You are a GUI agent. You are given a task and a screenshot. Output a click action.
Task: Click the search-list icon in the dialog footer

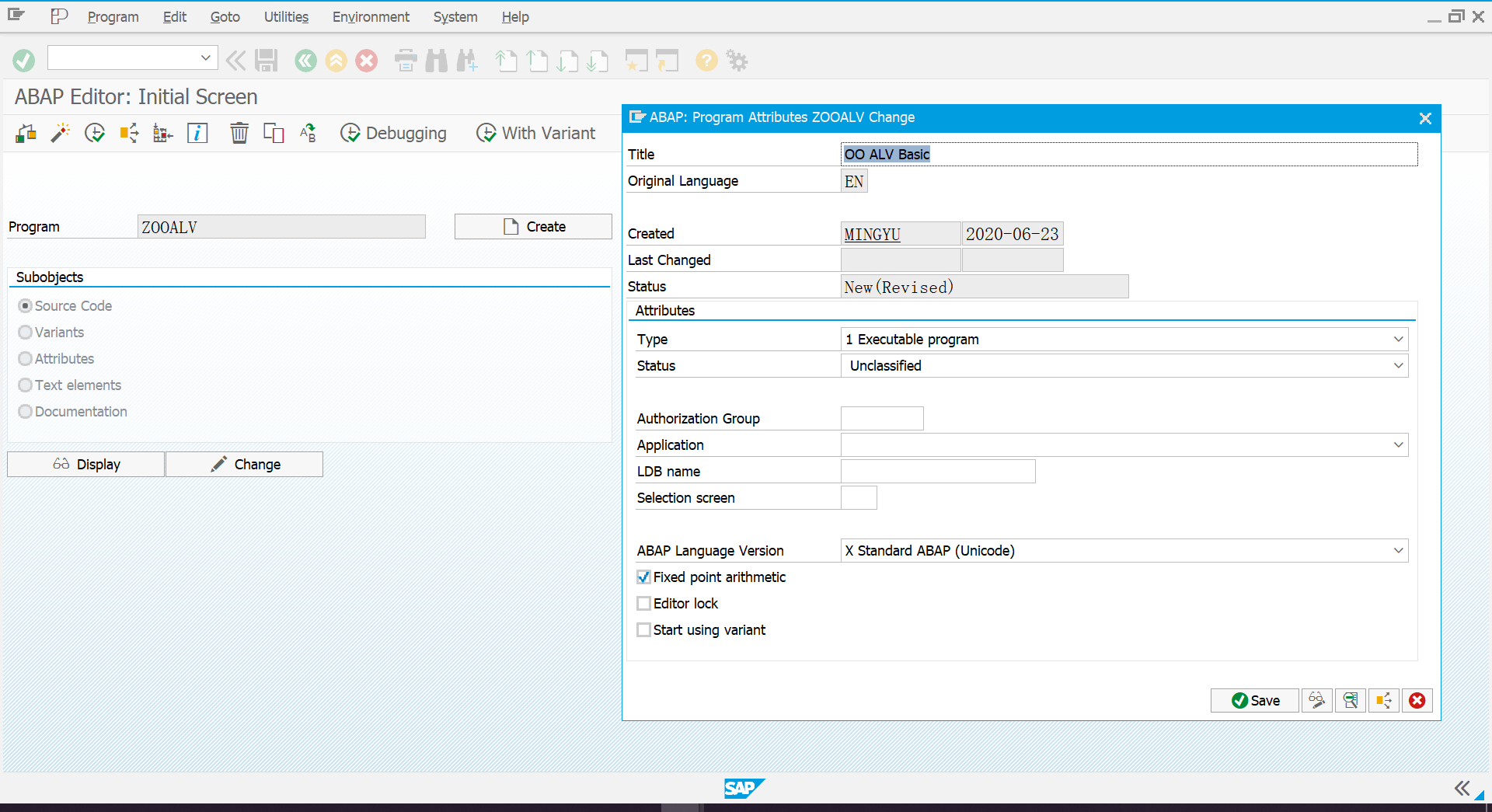tap(1351, 700)
